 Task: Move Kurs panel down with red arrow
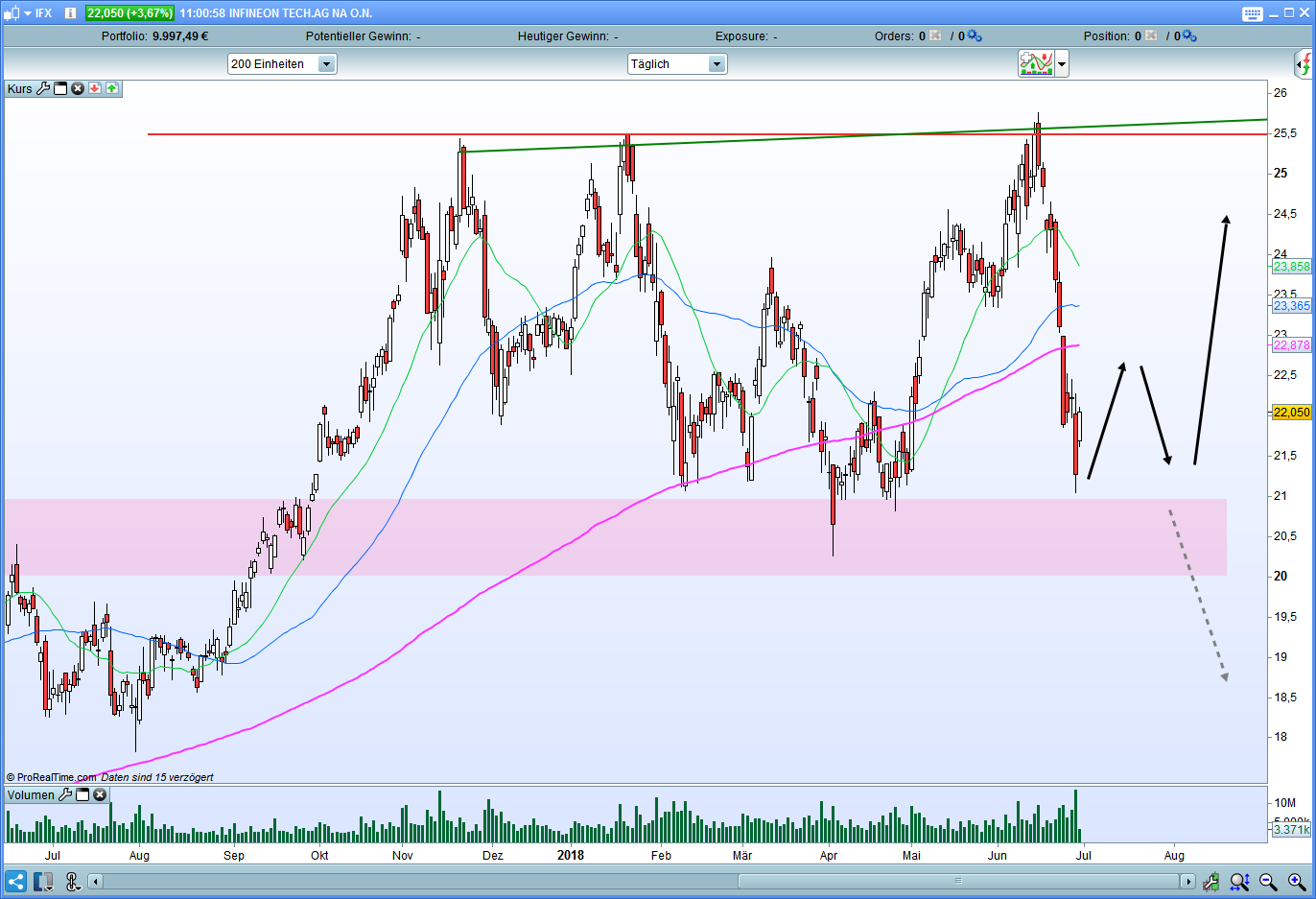click(95, 88)
